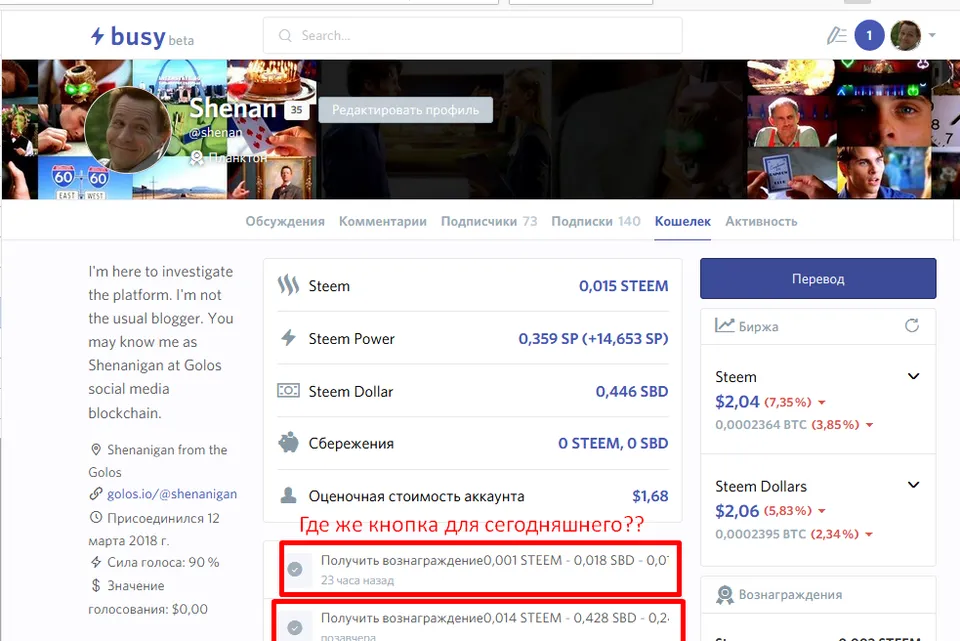Click Shenan's large profile picture
The height and width of the screenshot is (641, 960).
pos(128,130)
